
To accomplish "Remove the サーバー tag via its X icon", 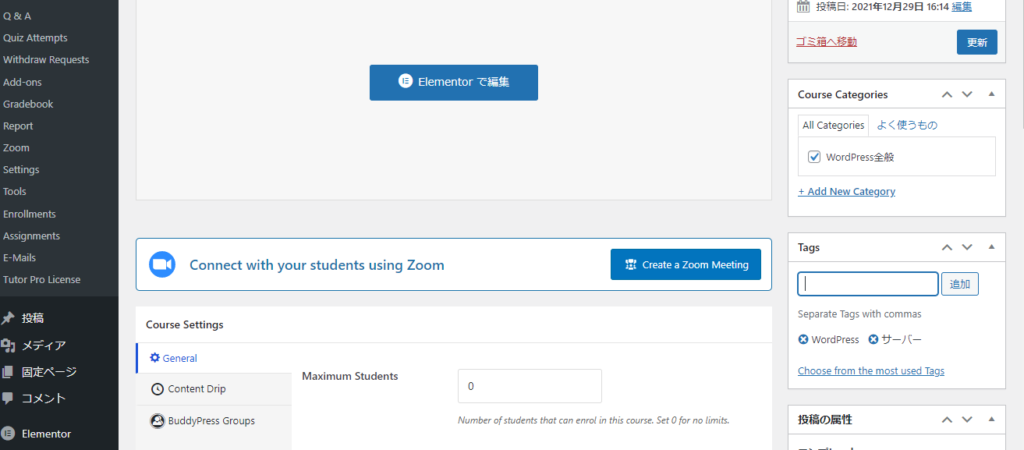I will coord(873,340).
